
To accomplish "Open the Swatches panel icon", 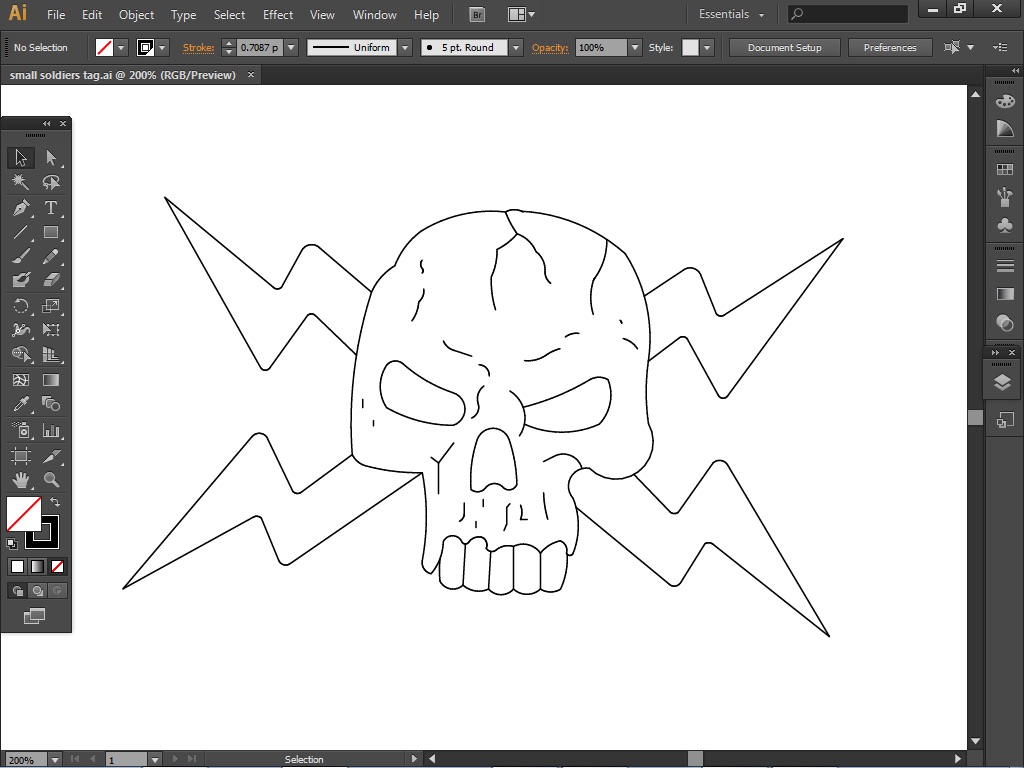I will pyautogui.click(x=1004, y=170).
